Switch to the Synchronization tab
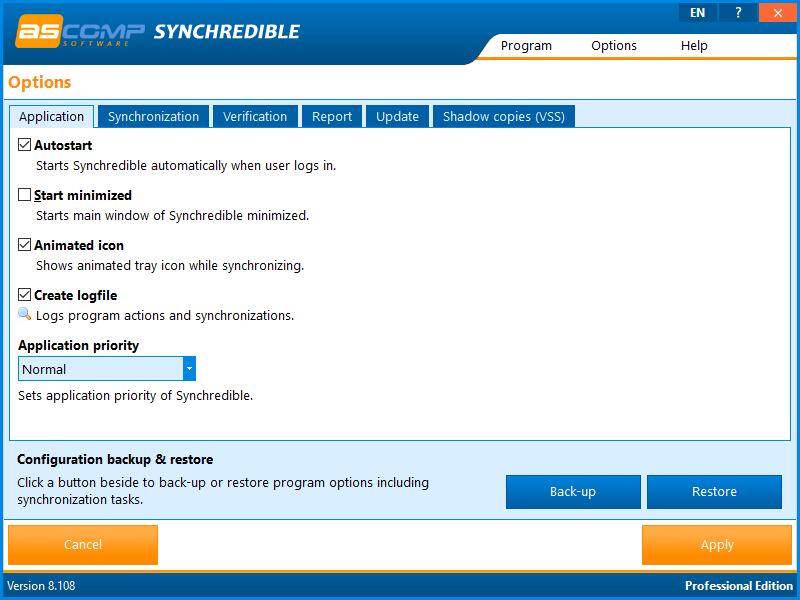Screen dimensions: 800x600 coord(152,116)
